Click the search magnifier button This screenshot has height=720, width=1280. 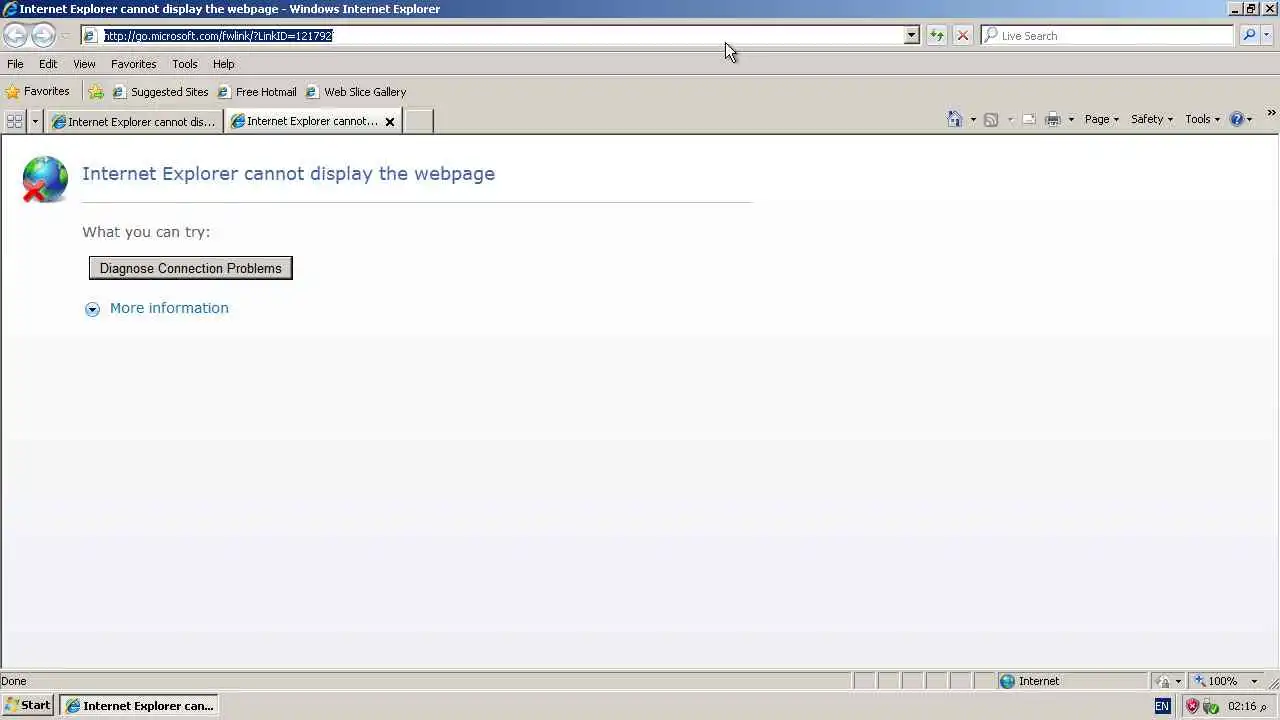click(x=1249, y=35)
